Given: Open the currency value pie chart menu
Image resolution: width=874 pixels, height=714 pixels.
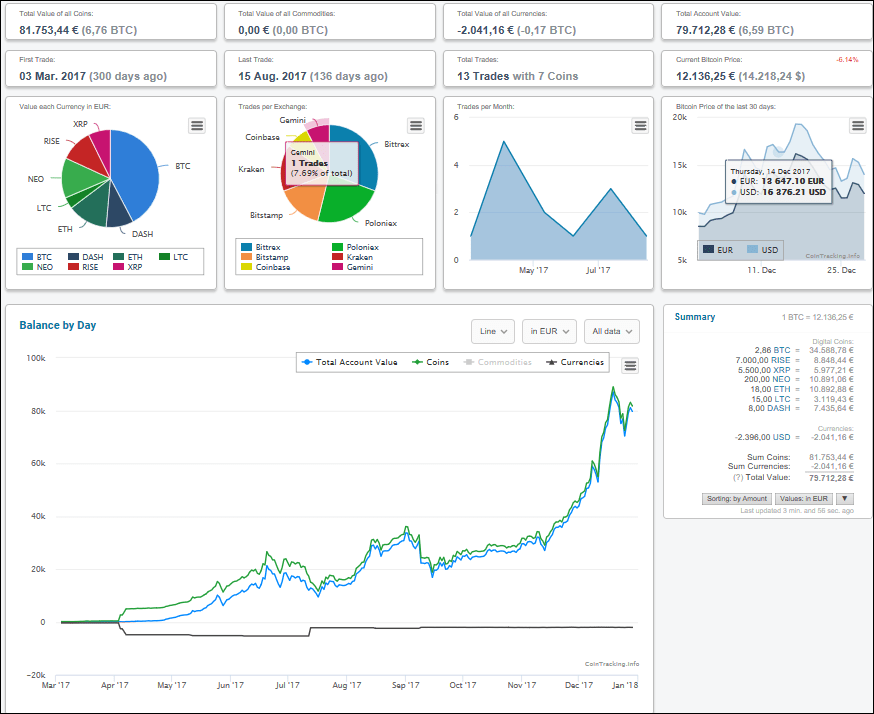Looking at the screenshot, I should pos(197,125).
